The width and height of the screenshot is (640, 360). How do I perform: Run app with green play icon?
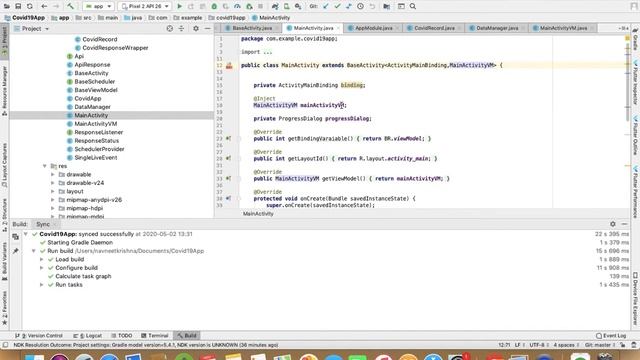[179, 6]
